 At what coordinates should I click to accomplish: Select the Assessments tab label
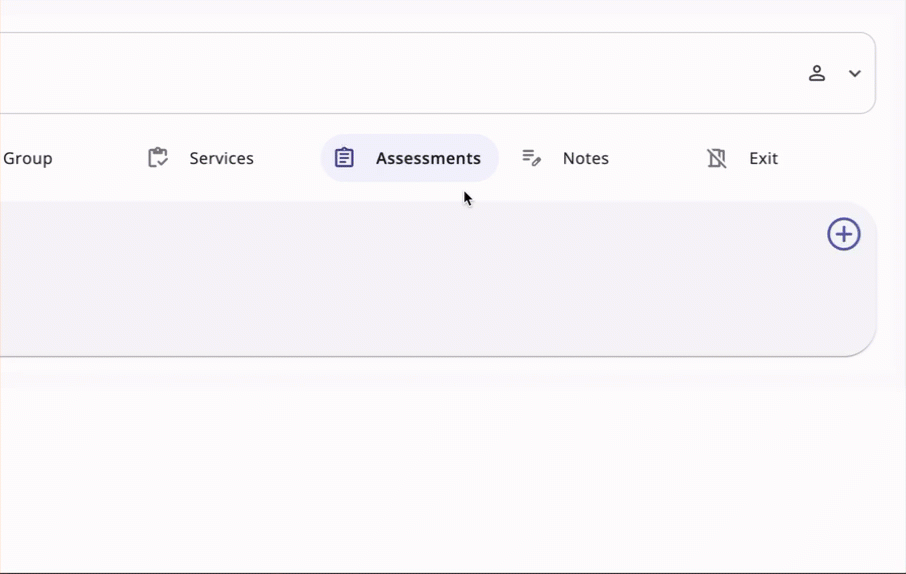point(428,158)
